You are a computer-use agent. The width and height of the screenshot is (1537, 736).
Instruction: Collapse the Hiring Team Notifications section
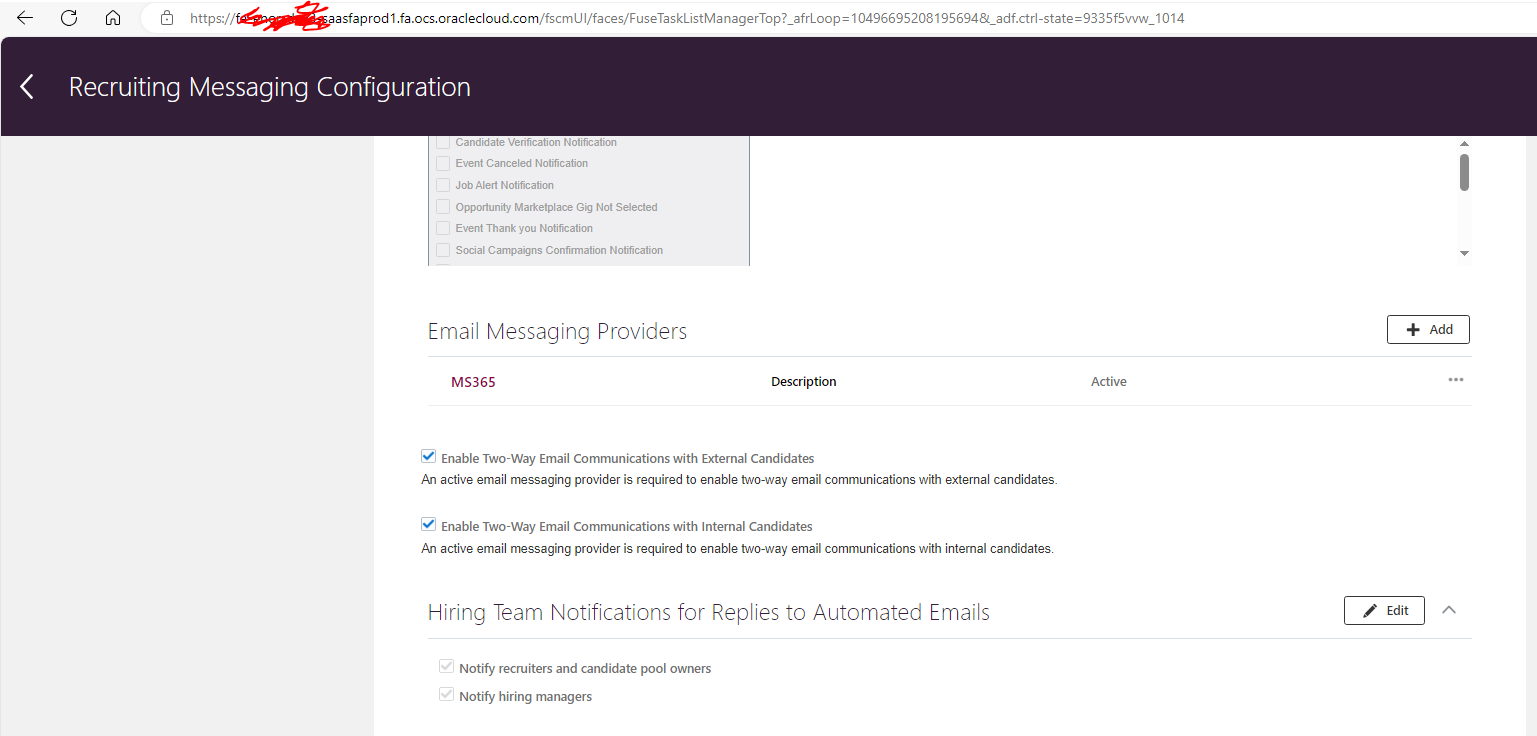1449,610
